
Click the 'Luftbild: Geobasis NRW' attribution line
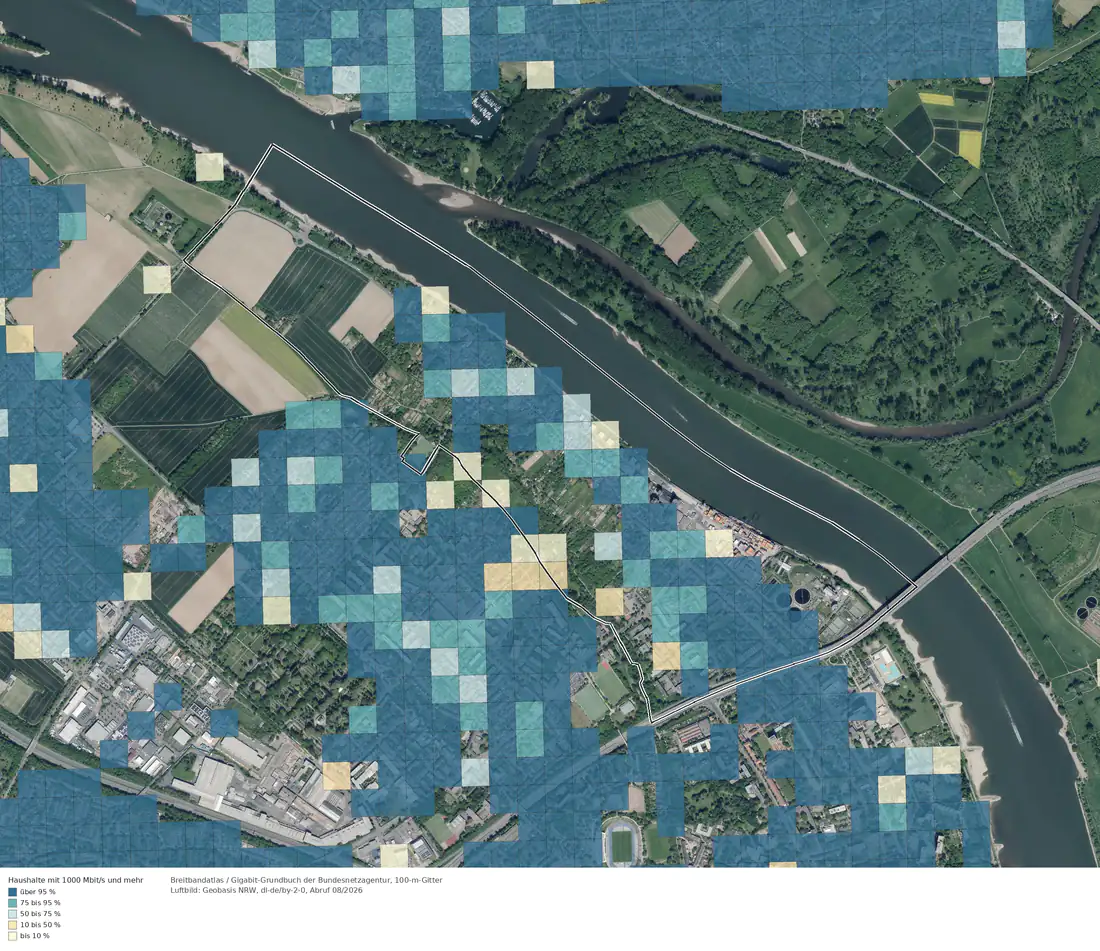[267, 891]
